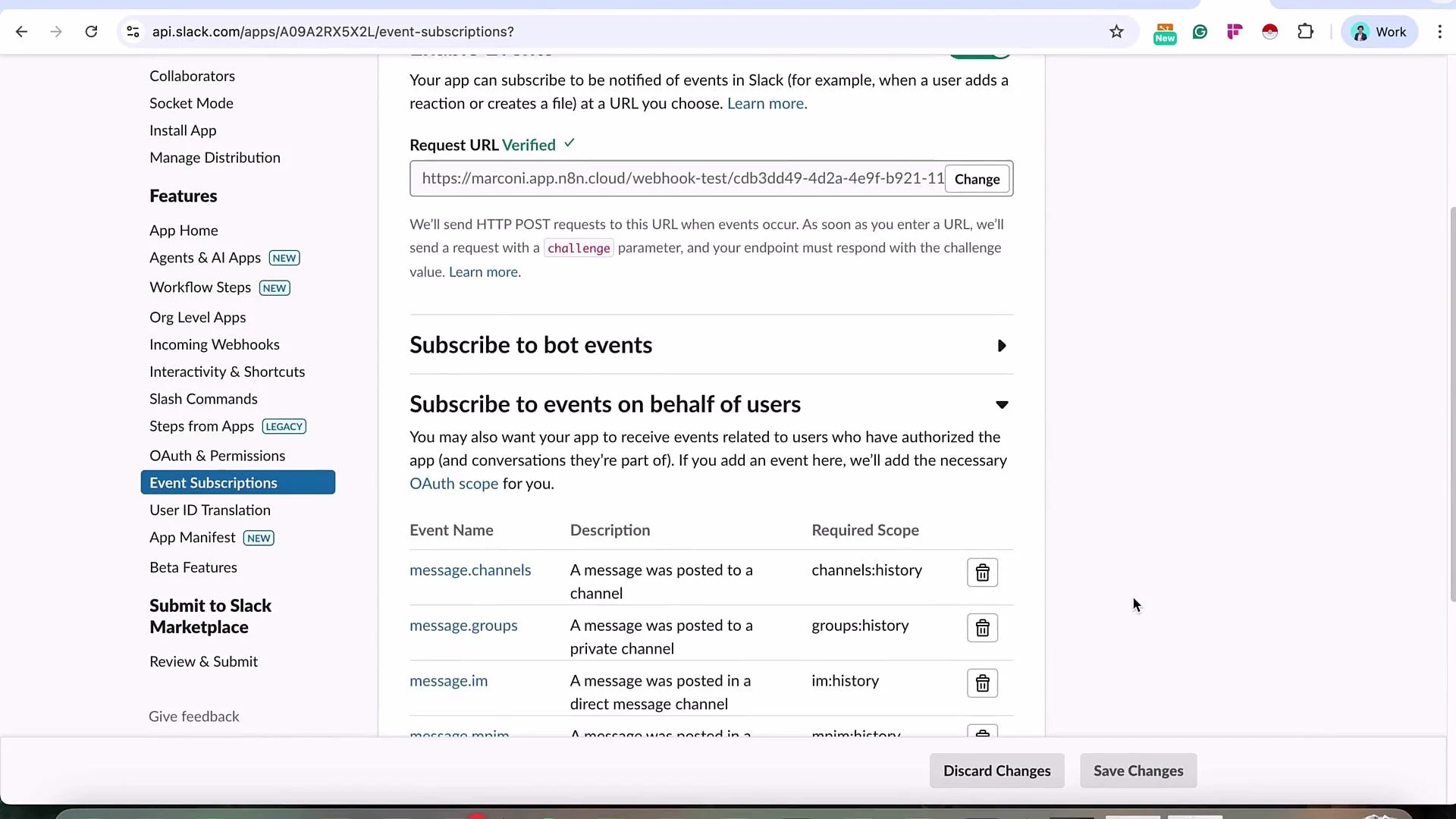
Task: Collapse Subscribe to events on behalf of users
Action: click(1002, 405)
